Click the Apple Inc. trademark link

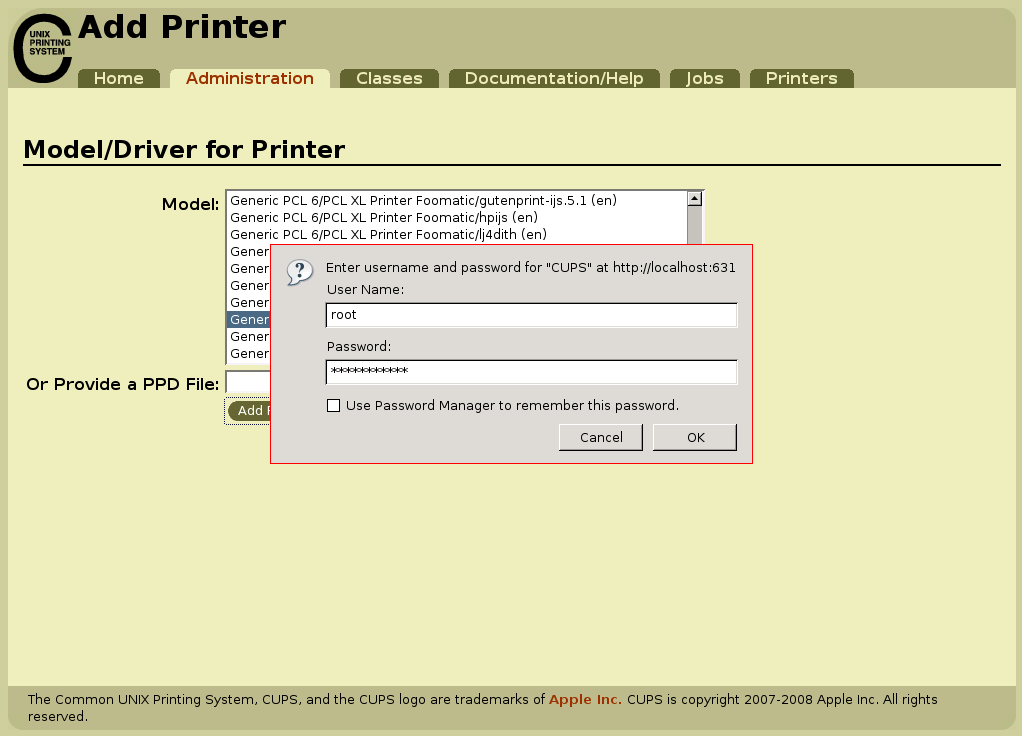585,700
